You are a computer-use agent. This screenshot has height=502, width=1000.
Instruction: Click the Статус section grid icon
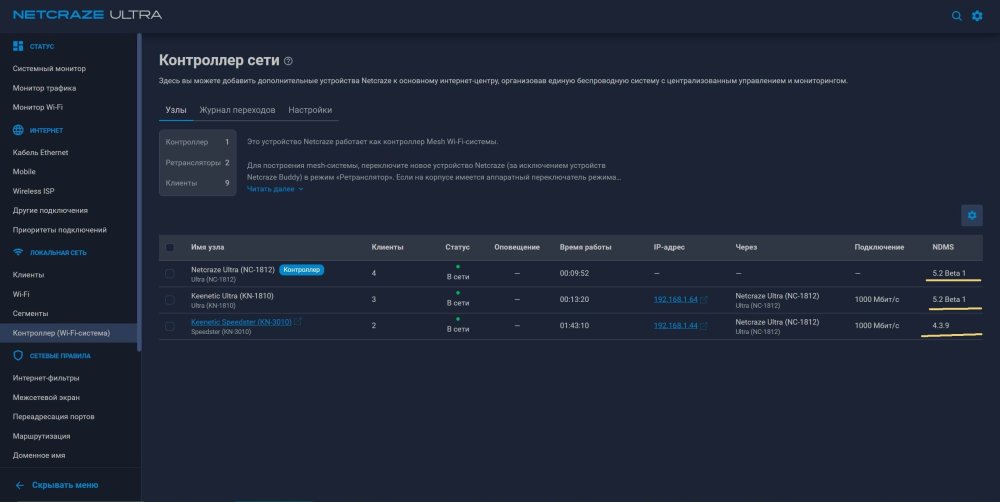click(18, 47)
